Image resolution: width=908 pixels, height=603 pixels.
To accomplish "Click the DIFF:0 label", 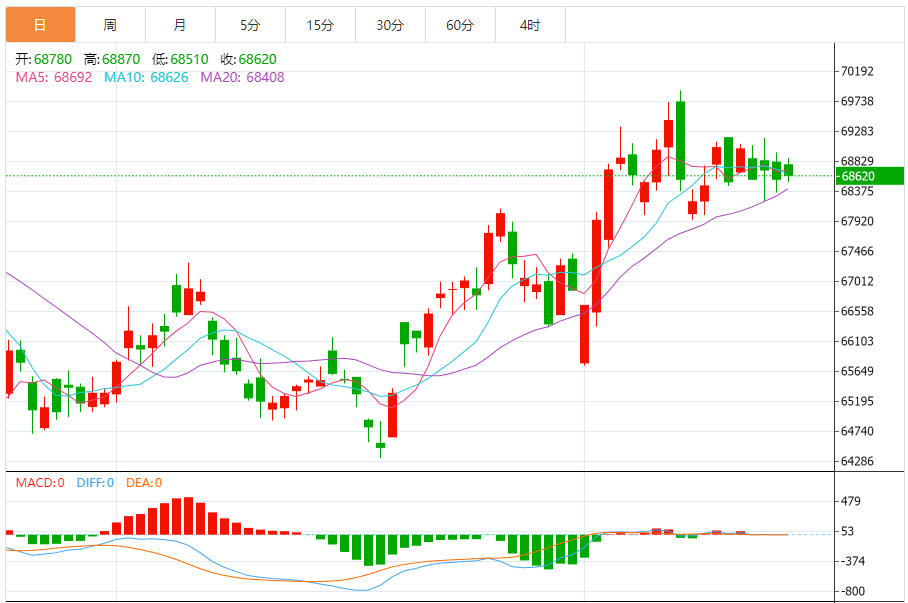I will click(x=95, y=483).
